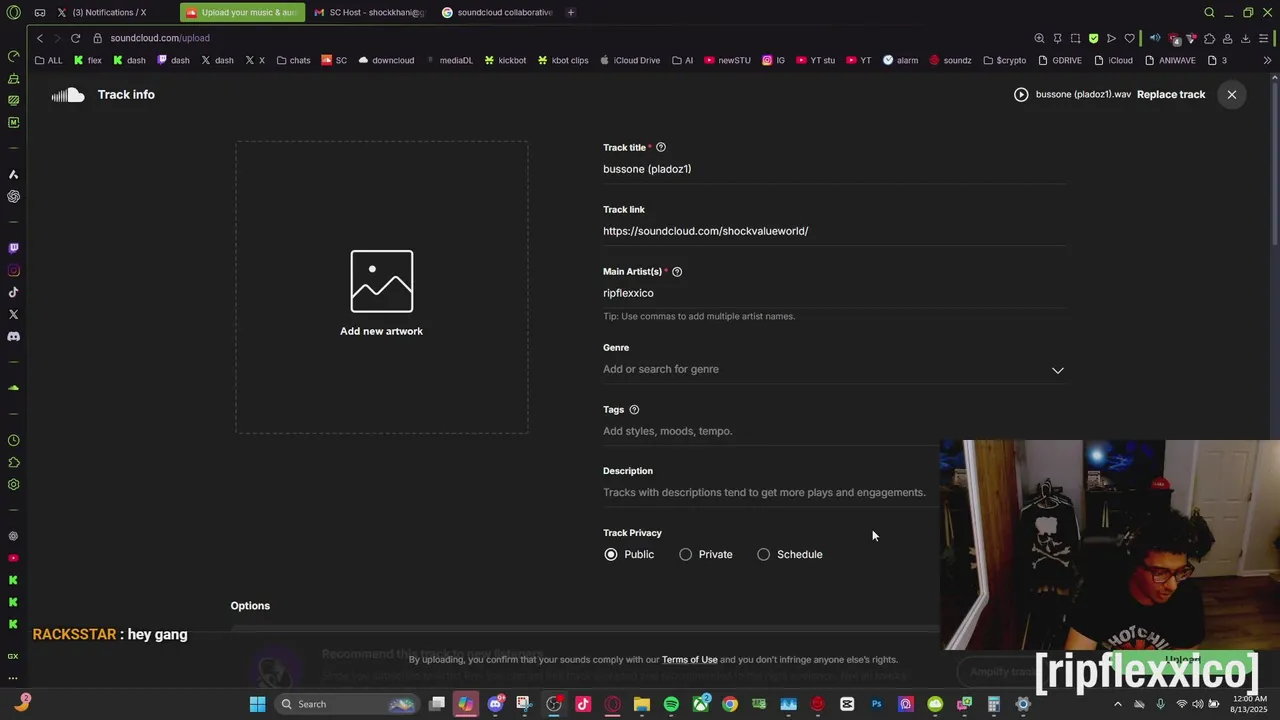Image resolution: width=1280 pixels, height=720 pixels.
Task: Click the Track title field
Action: point(834,169)
